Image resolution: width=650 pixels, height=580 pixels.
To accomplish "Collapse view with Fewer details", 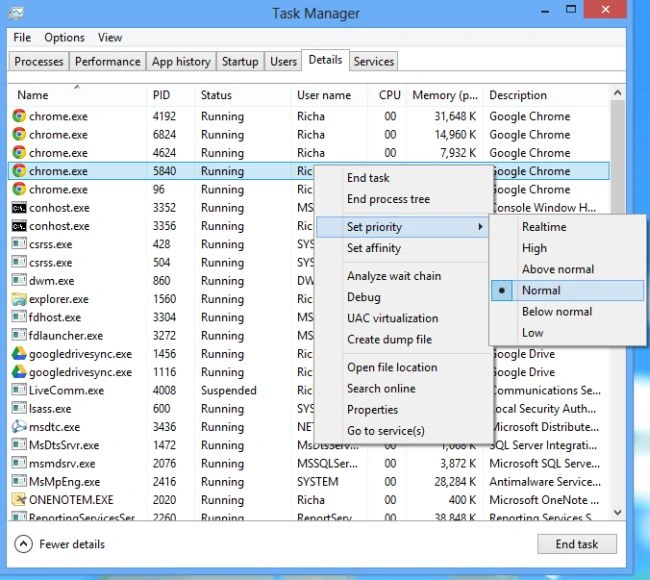I will [60, 544].
